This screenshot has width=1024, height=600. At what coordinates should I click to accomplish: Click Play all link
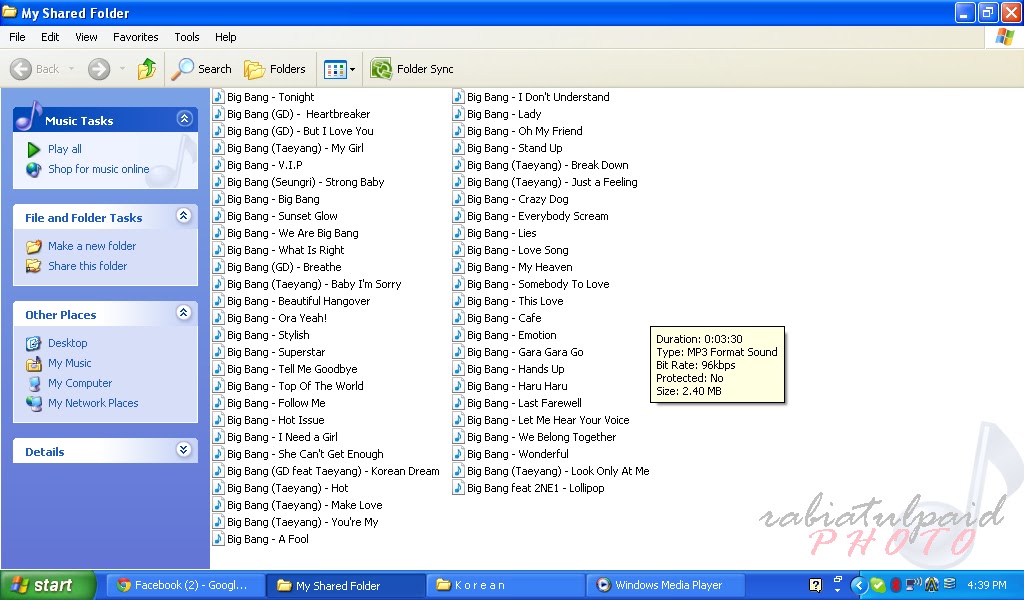[65, 149]
